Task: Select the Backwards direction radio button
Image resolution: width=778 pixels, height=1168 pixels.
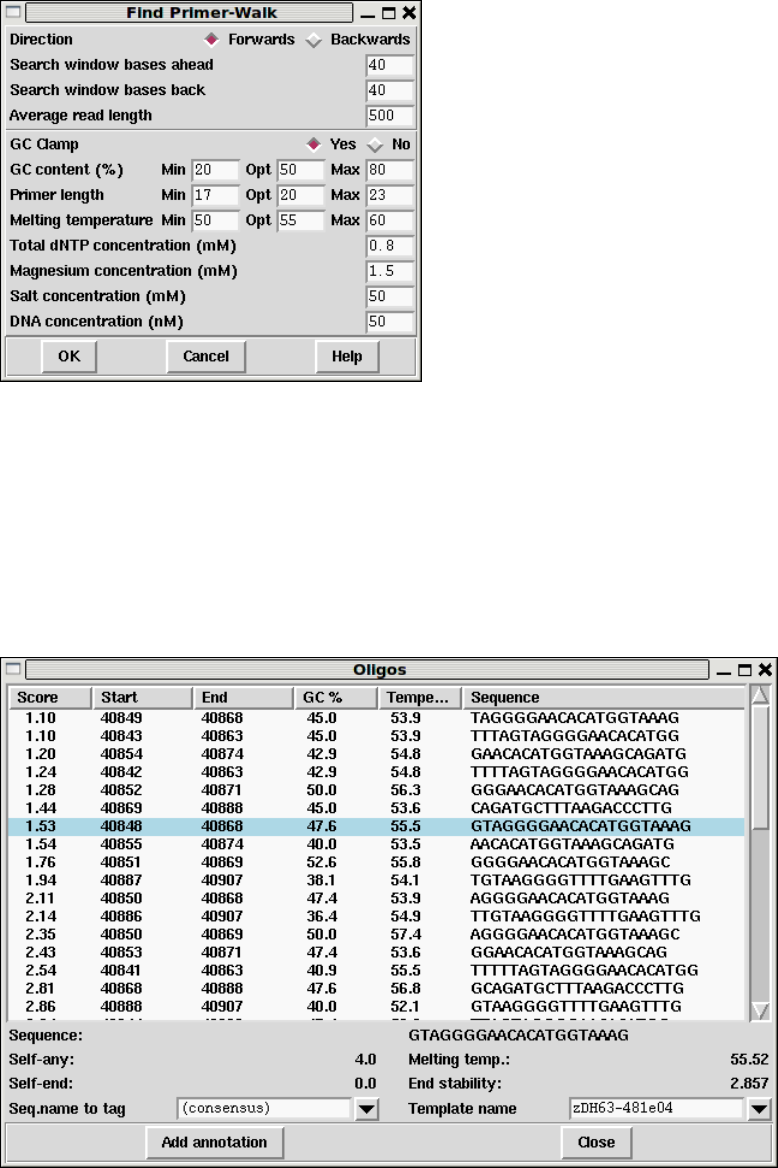Action: click(x=314, y=40)
